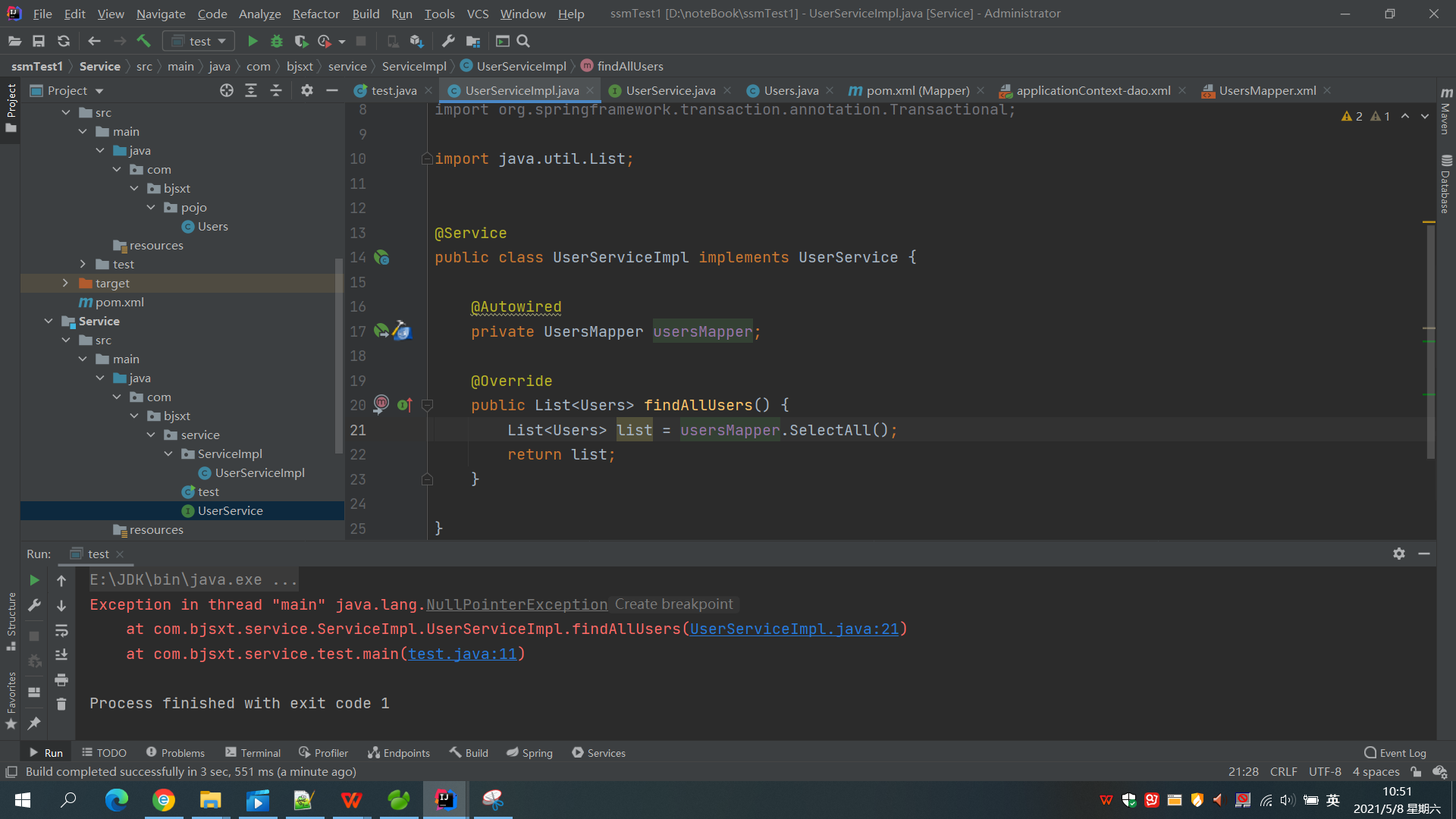
Task: Click Create breakpoint hint
Action: tap(673, 604)
